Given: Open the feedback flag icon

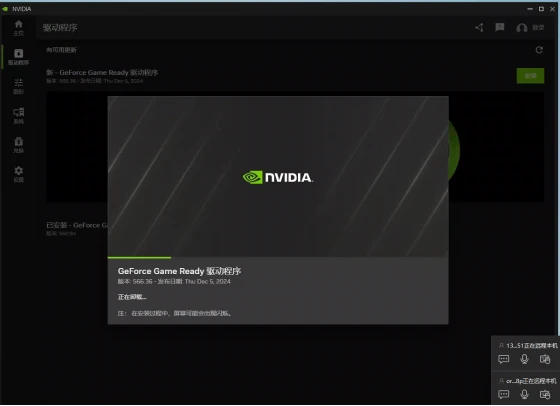Looking at the screenshot, I should [500, 27].
